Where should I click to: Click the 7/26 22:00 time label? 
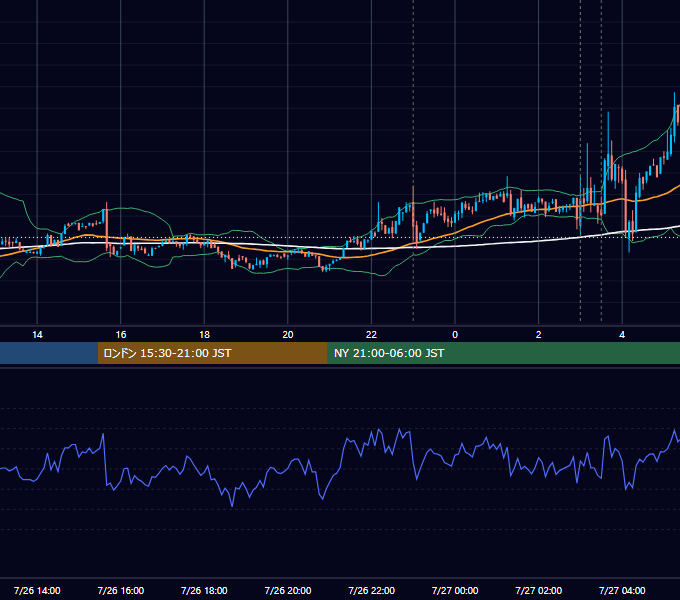click(x=372, y=590)
